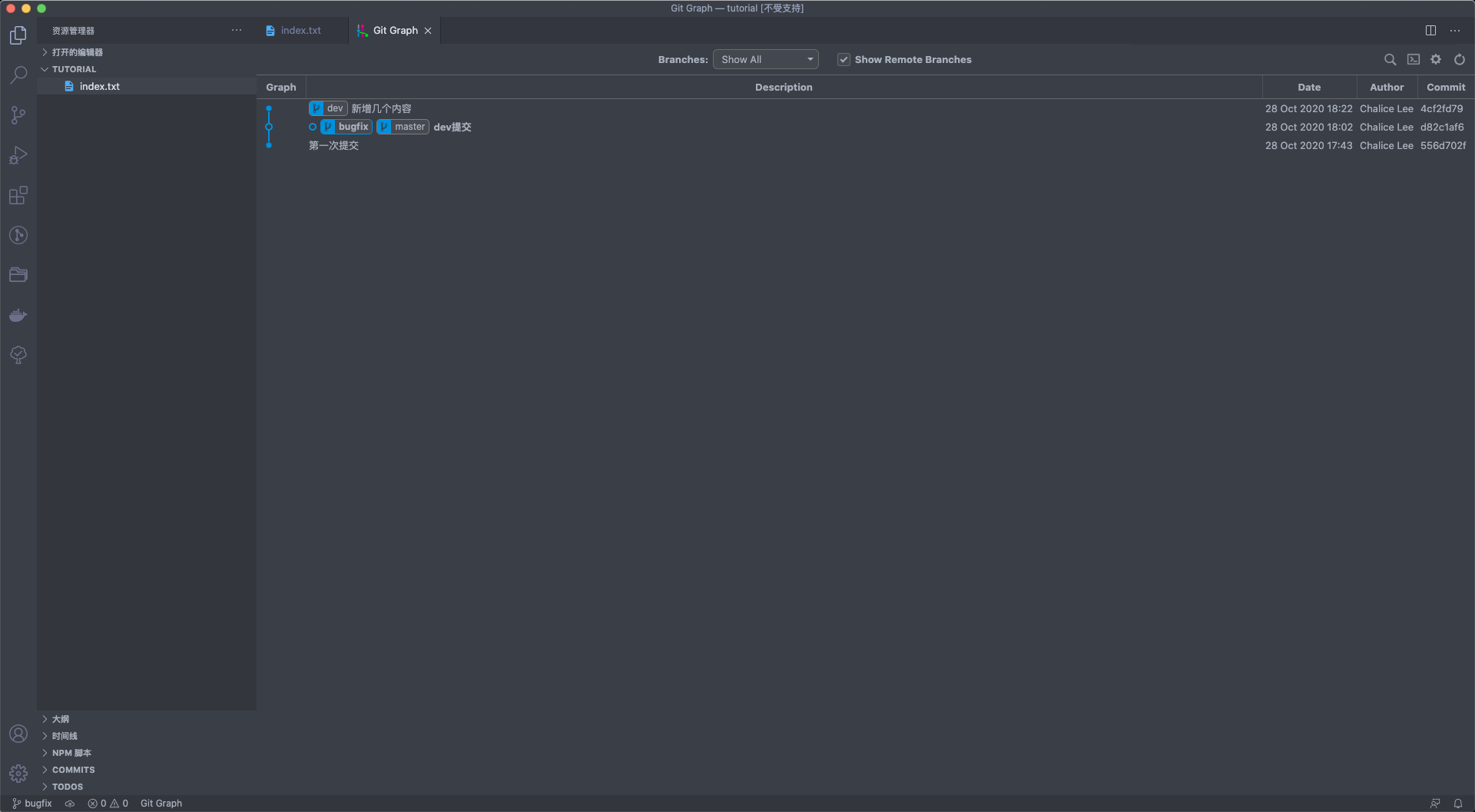Open the Branches Show All dropdown
Screen dimensions: 1475x812
pos(765,60)
